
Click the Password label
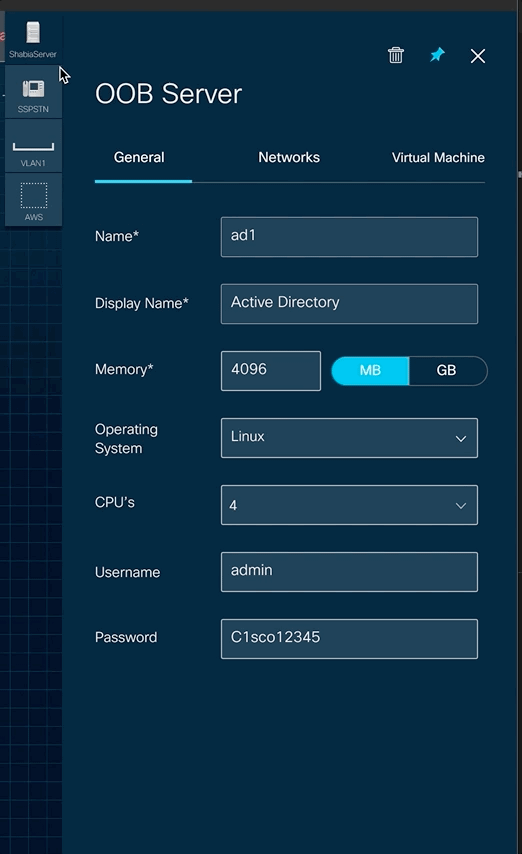coord(126,637)
